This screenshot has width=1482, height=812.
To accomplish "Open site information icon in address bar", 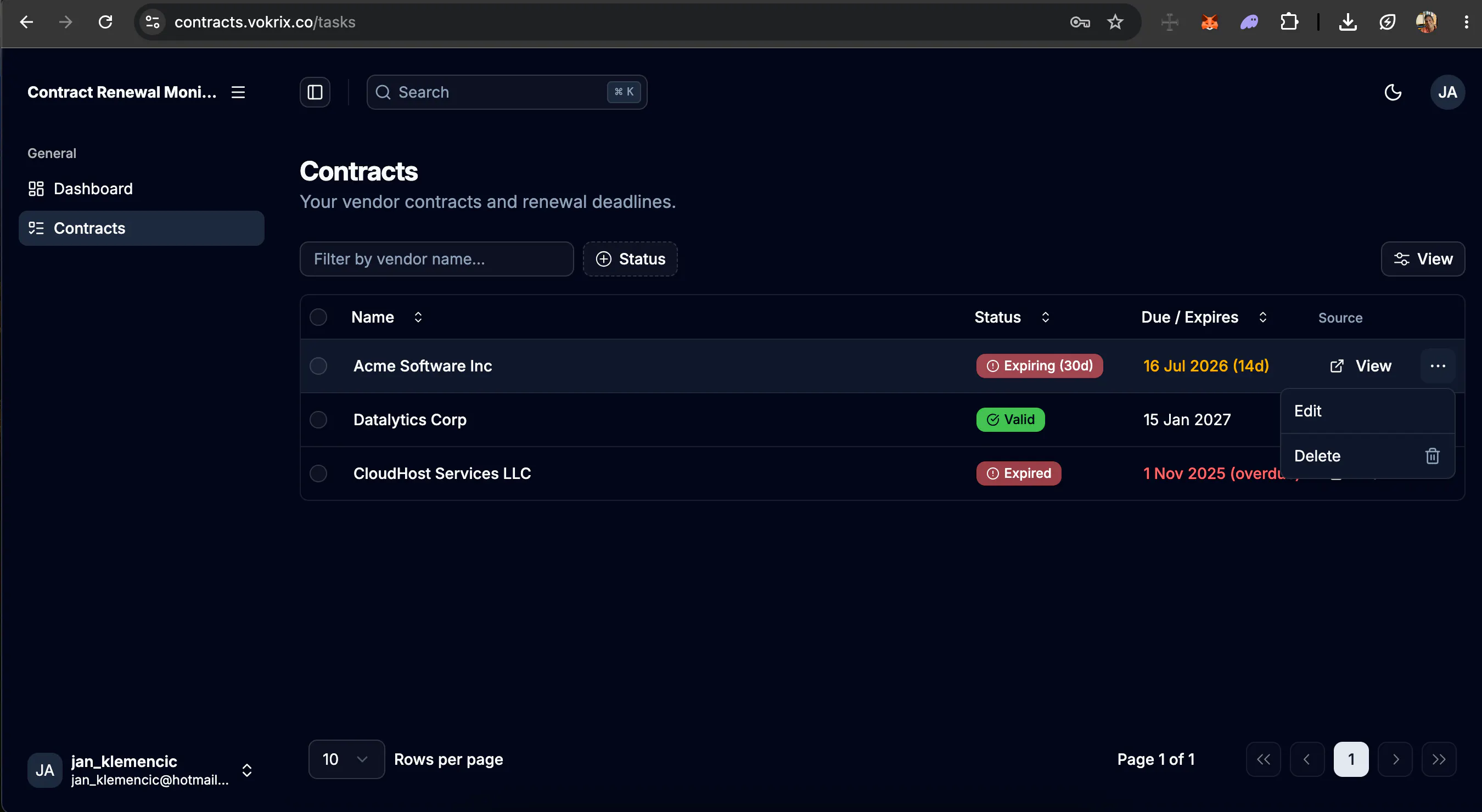I will (x=153, y=22).
